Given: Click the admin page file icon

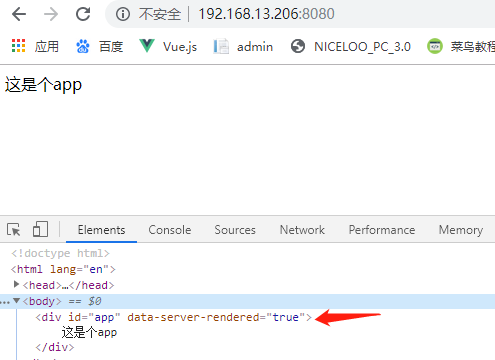Looking at the screenshot, I should [221, 46].
